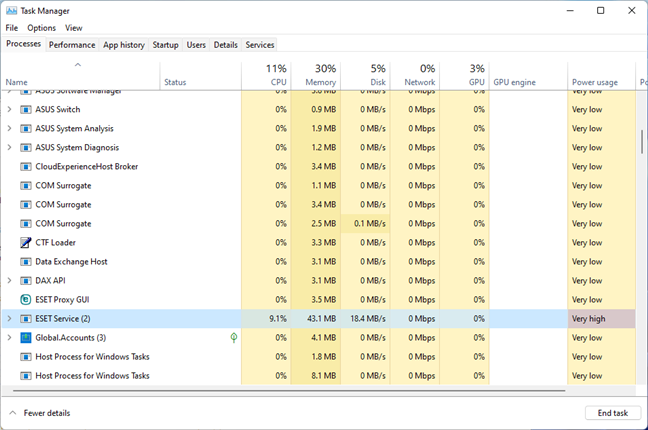Click the CTF Loader pen icon
The image size is (648, 430).
(x=26, y=243)
